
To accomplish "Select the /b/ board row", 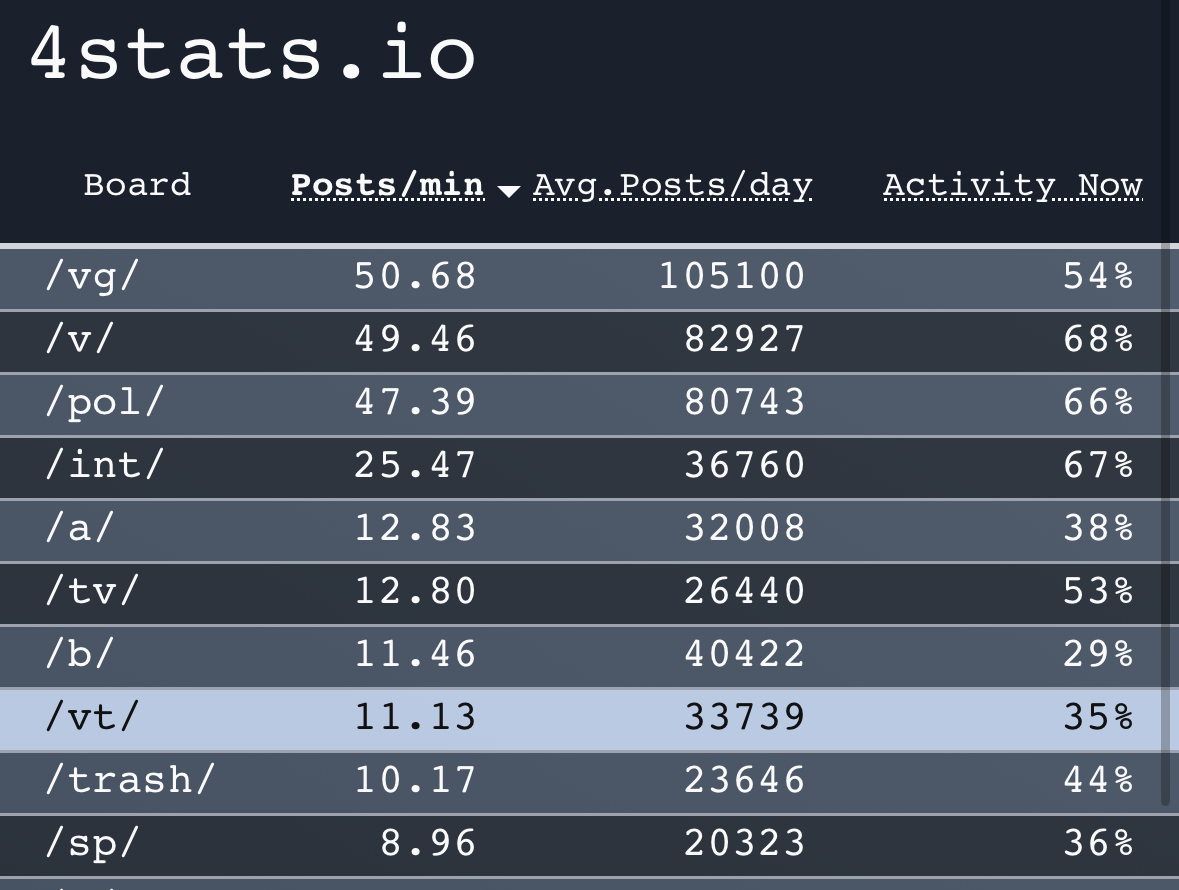I will click(x=580, y=655).
